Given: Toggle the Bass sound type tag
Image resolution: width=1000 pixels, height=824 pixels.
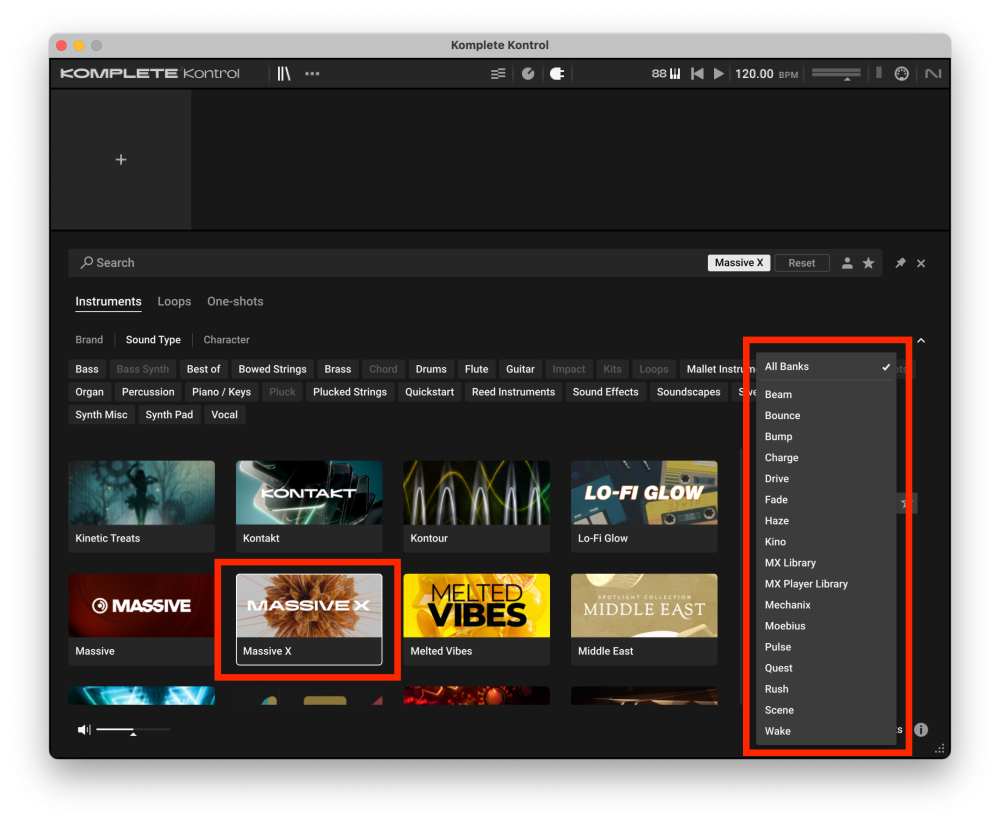Looking at the screenshot, I should pyautogui.click(x=87, y=369).
